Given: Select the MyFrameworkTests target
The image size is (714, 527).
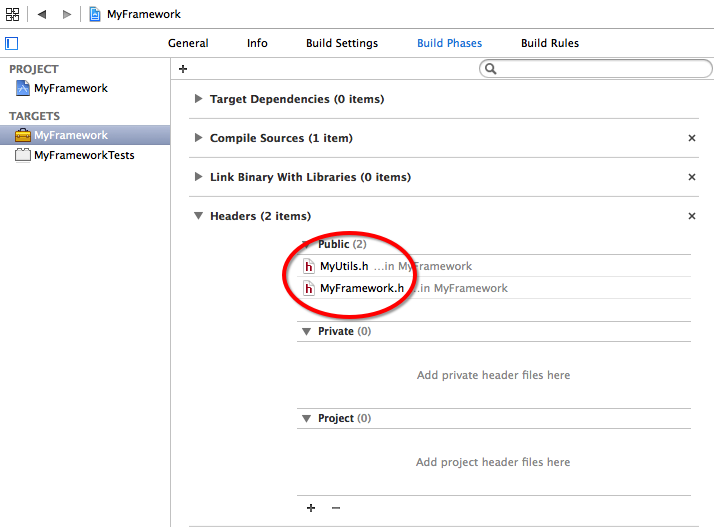Looking at the screenshot, I should [x=85, y=155].
